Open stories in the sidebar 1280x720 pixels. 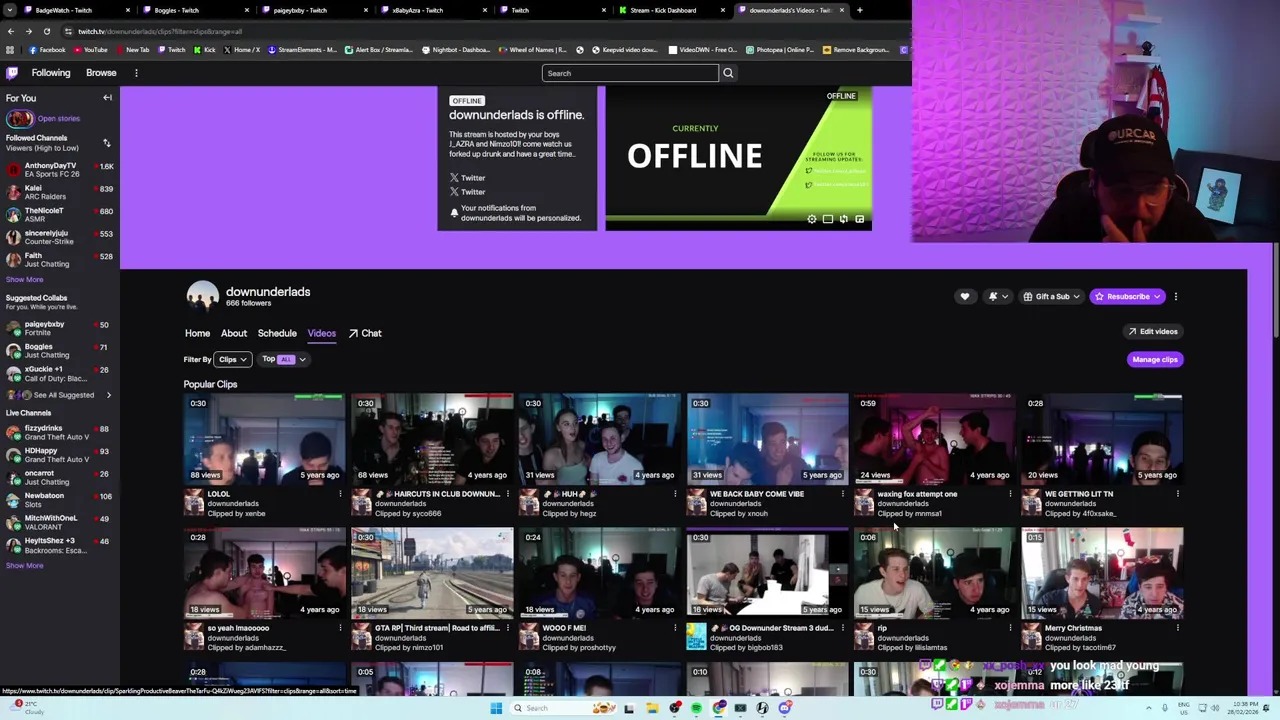click(42, 118)
